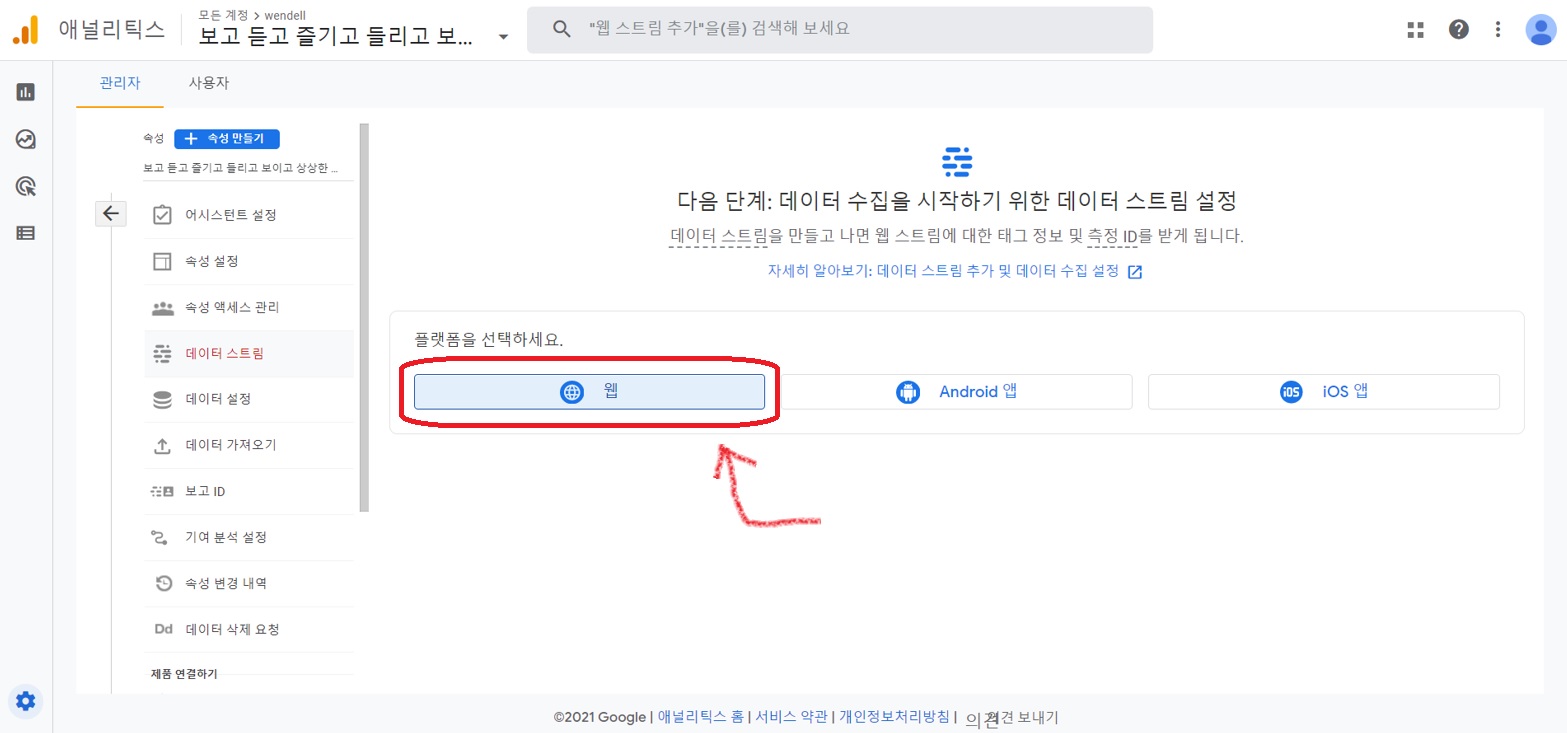Open the three-dot more options menu
Screen dimensions: 1567x733
(1498, 30)
